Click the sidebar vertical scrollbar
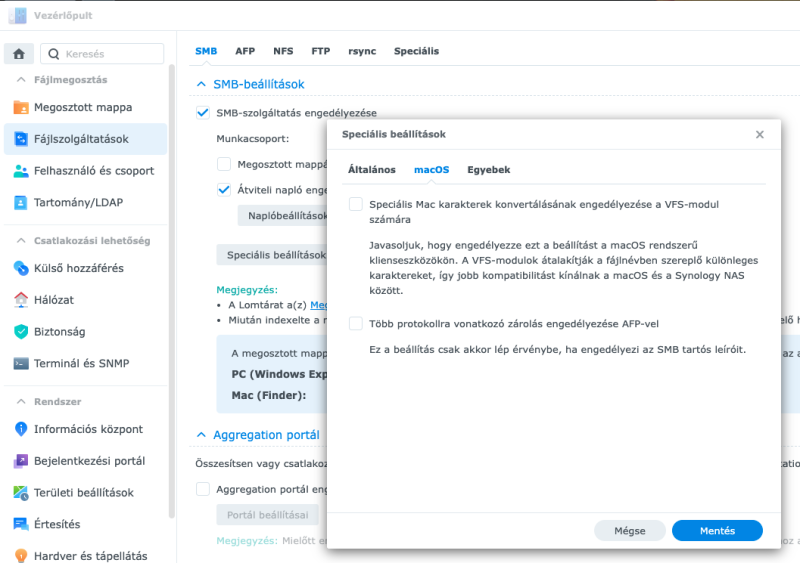Image resolution: width=800 pixels, height=563 pixels. (172, 291)
